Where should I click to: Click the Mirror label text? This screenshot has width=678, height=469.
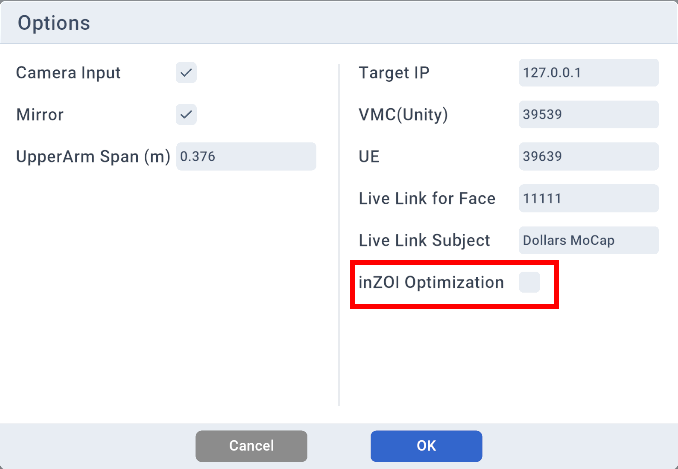point(40,115)
